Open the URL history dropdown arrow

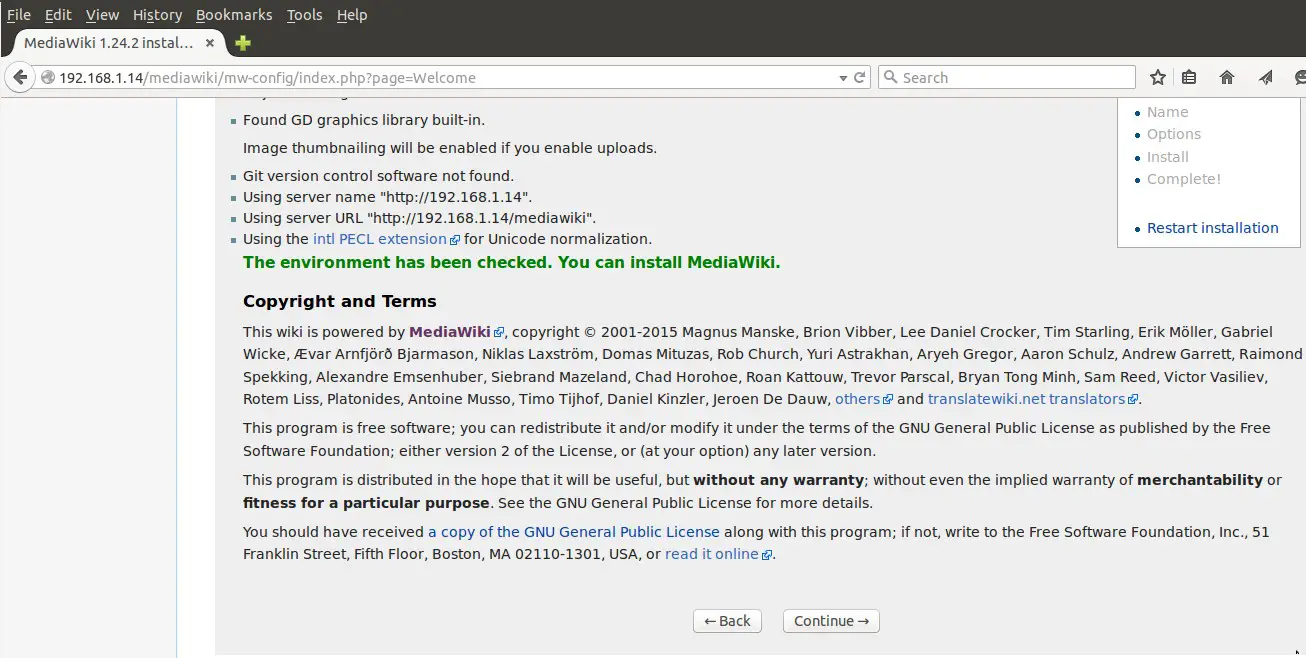[843, 77]
